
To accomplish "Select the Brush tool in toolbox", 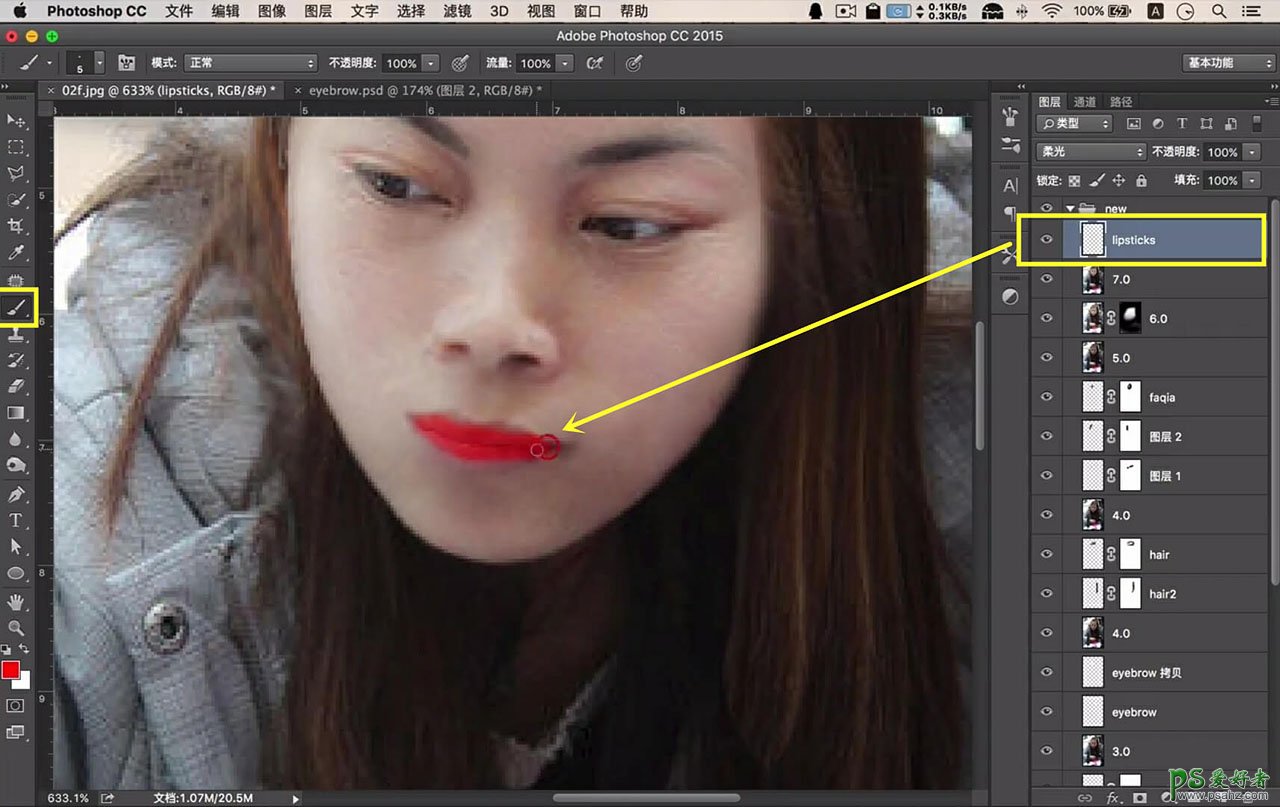I will tap(17, 309).
